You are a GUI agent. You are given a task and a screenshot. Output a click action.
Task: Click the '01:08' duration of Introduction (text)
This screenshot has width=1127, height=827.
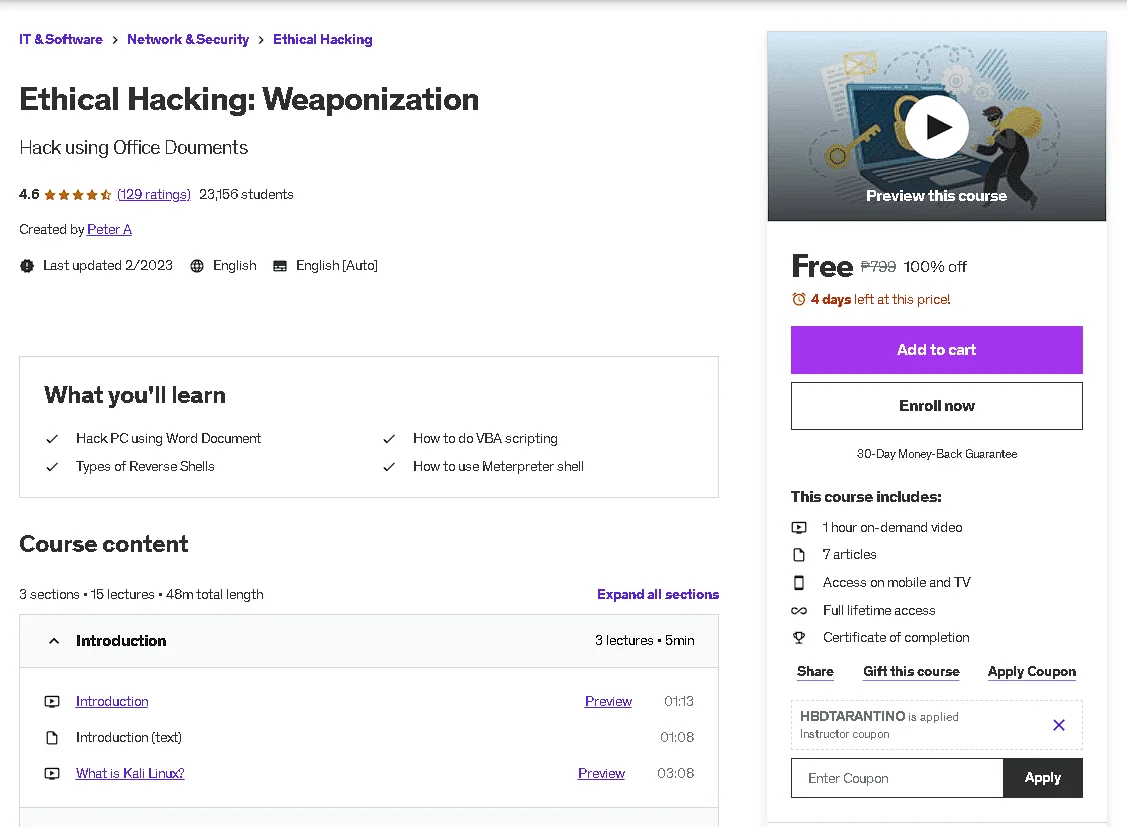point(677,737)
